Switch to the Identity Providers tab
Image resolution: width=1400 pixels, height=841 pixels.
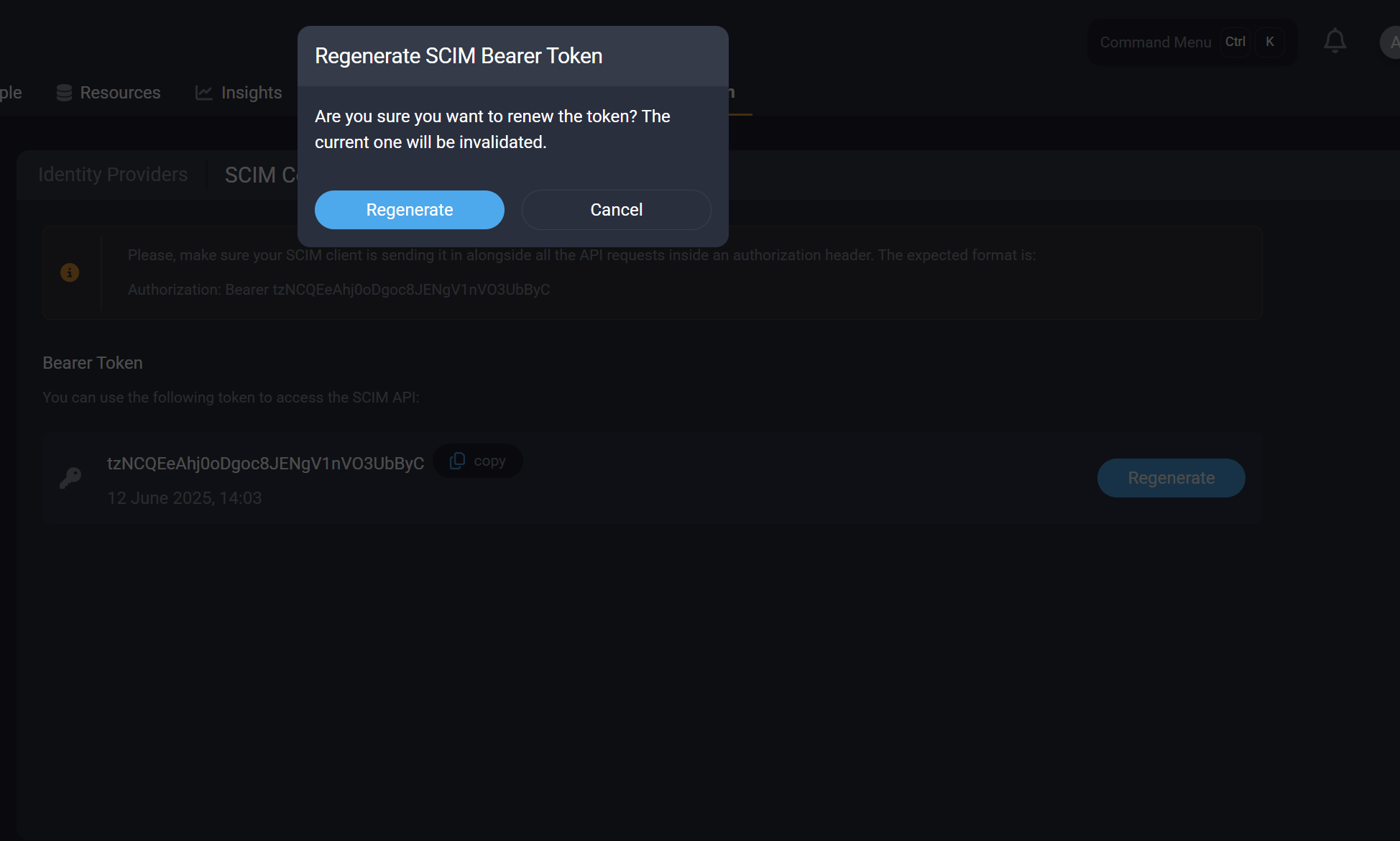(112, 174)
